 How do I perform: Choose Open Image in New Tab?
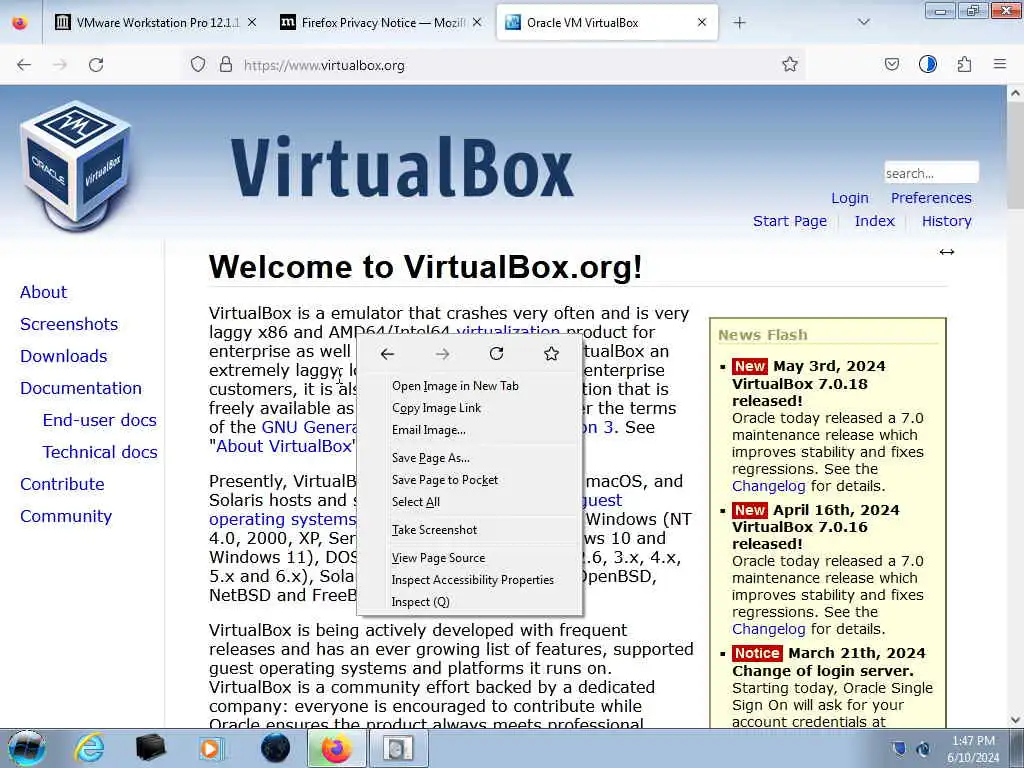(x=455, y=386)
